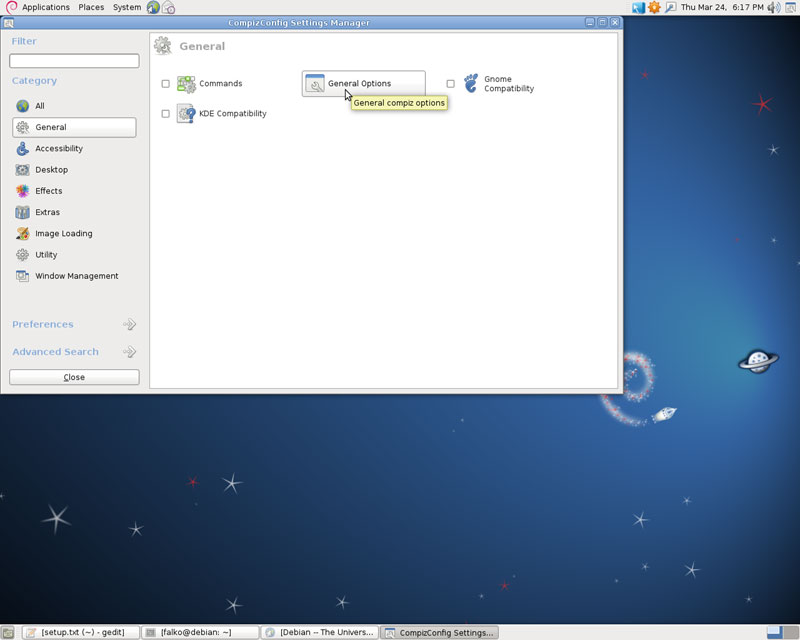Open the Applications menu
Image resolution: width=800 pixels, height=640 pixels.
[45, 7]
